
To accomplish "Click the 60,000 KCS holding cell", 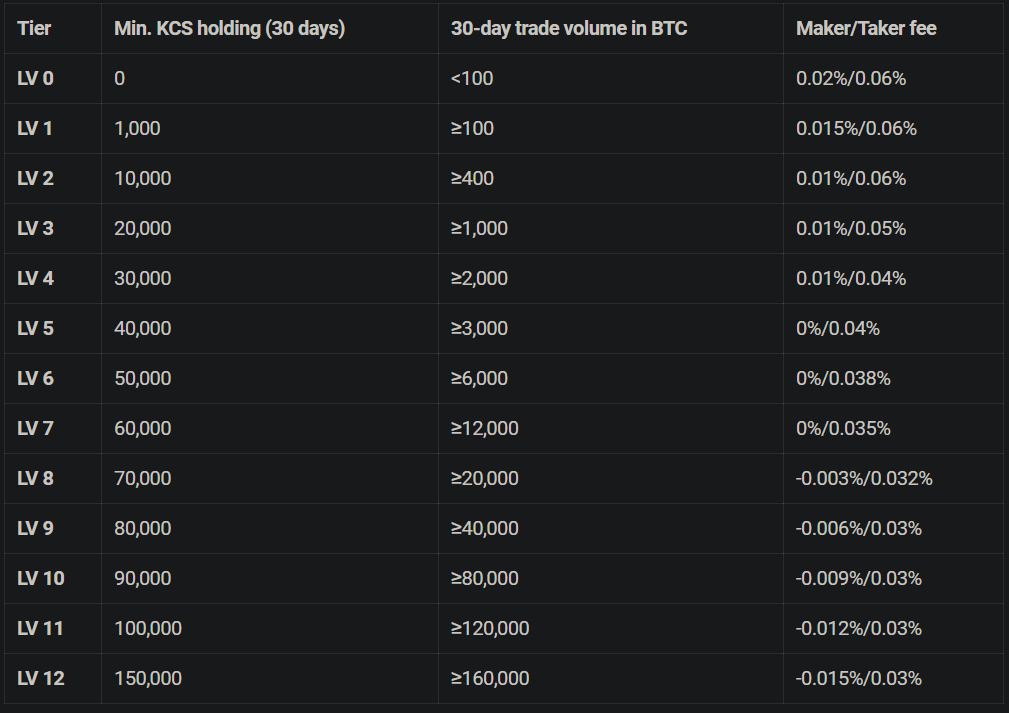I will tap(143, 429).
